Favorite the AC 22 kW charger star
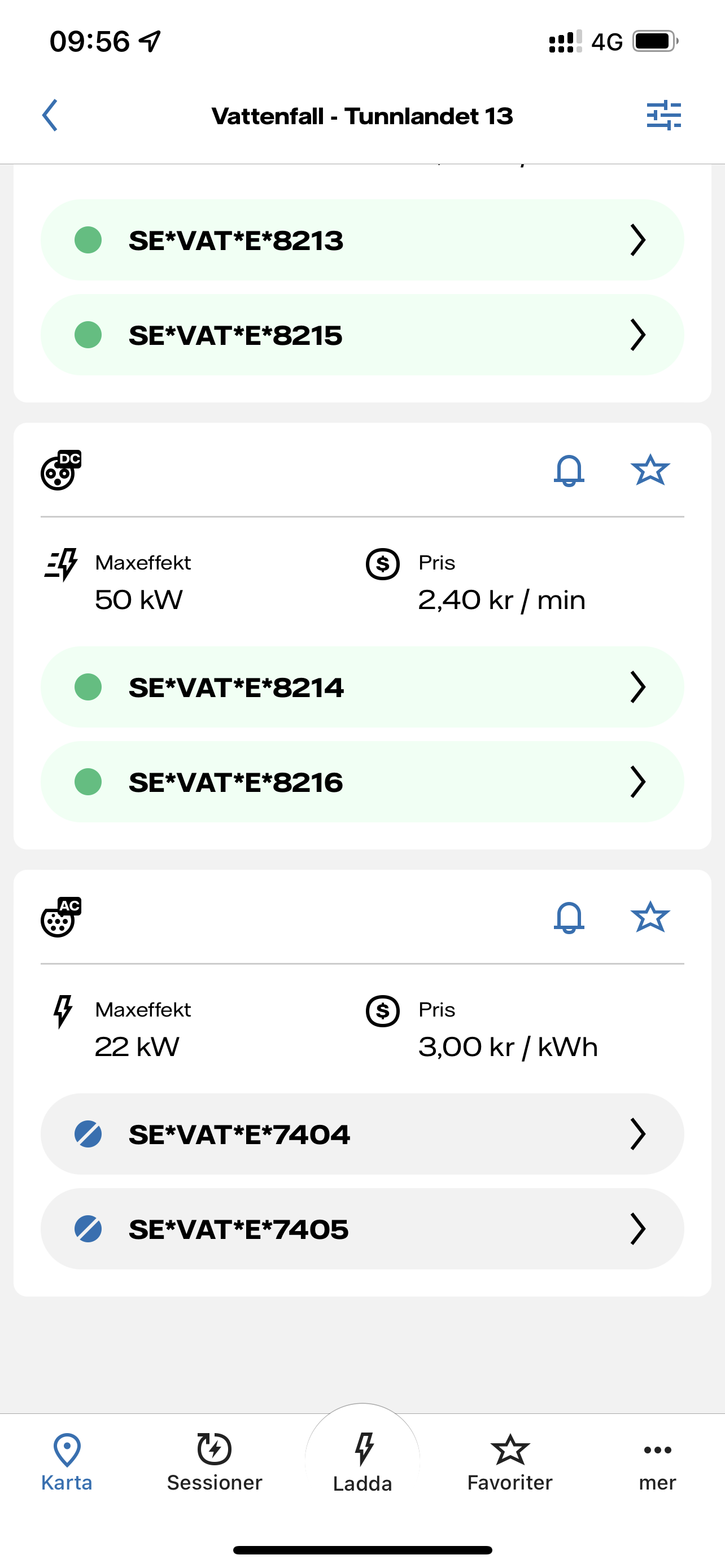Viewport: 725px width, 1568px height. coord(650,917)
